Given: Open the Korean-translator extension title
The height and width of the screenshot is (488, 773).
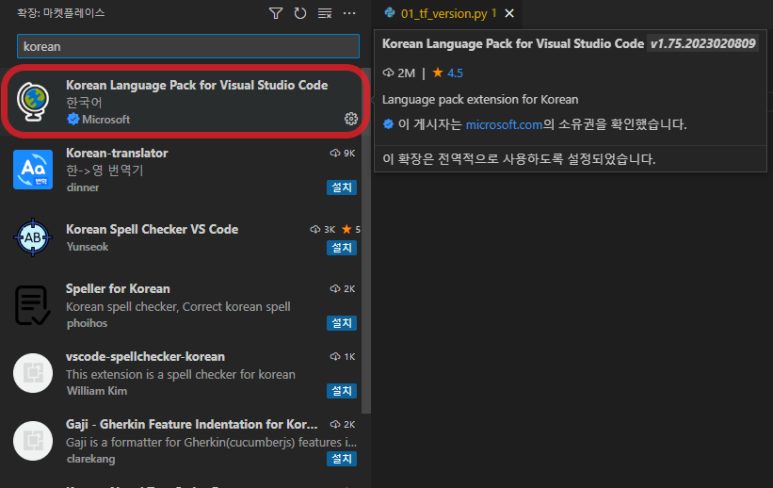Looking at the screenshot, I should [x=117, y=153].
